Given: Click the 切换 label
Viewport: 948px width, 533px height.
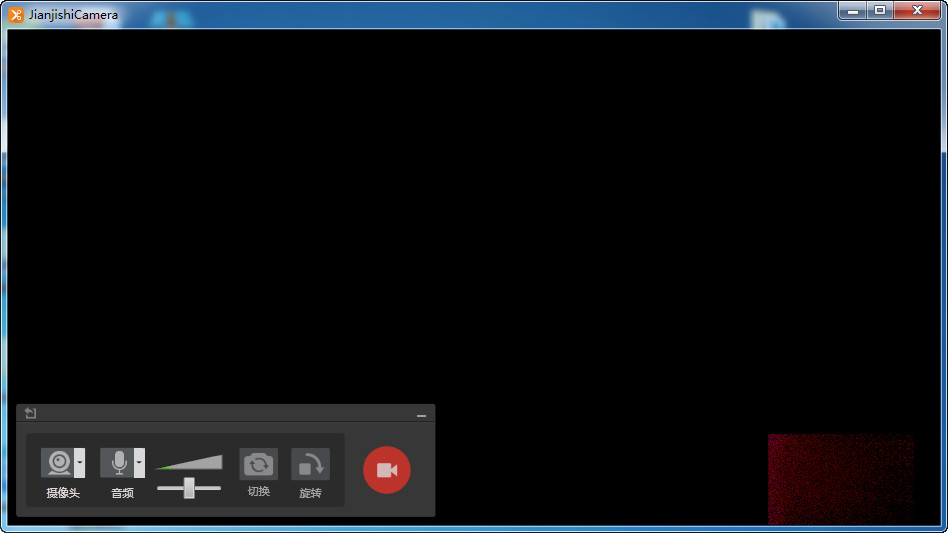Looking at the screenshot, I should coord(259,492).
